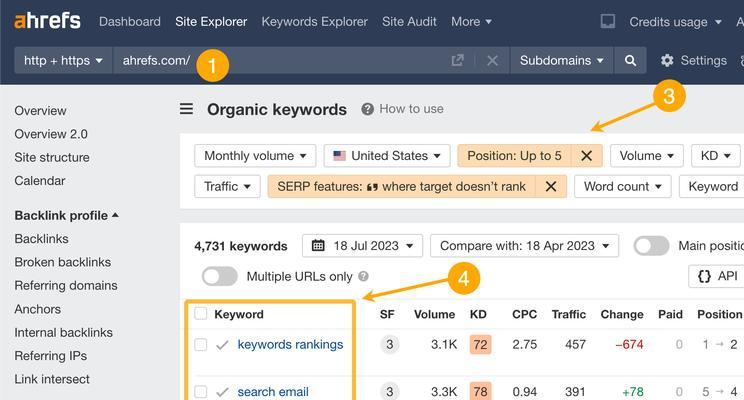Open the KD filter dropdown
The image size is (744, 400).
716,156
